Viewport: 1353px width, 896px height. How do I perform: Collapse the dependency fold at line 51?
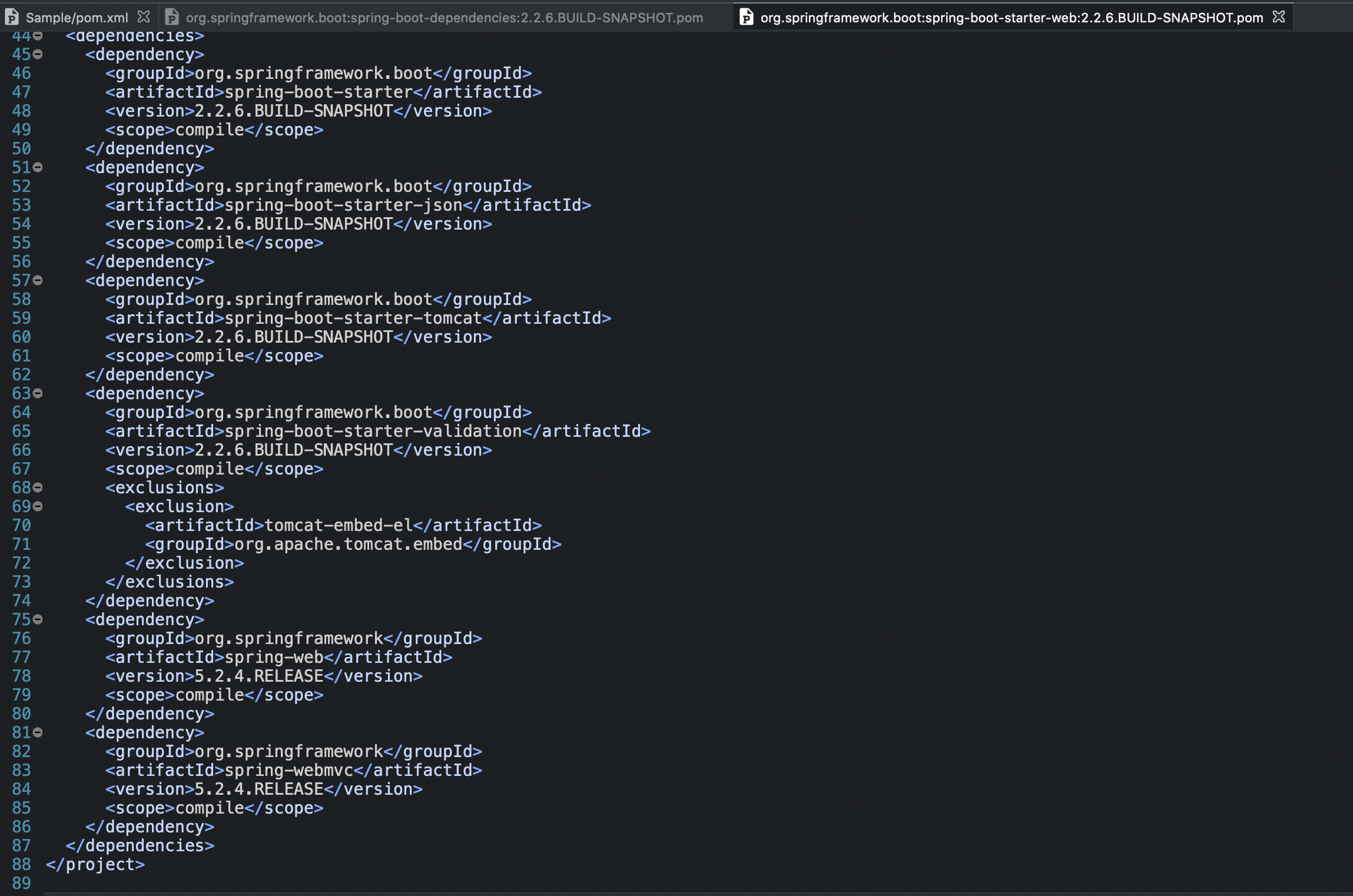pos(38,167)
